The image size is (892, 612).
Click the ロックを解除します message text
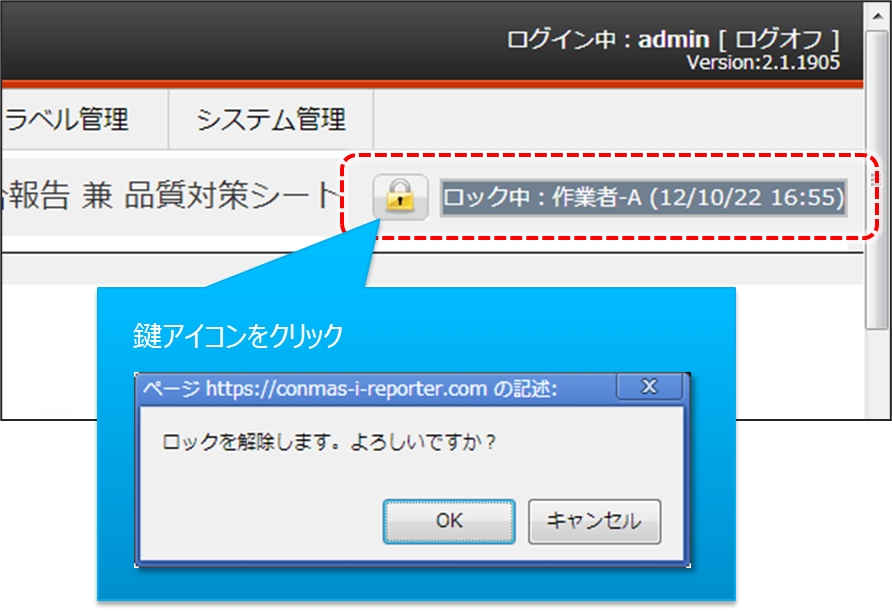click(x=329, y=442)
